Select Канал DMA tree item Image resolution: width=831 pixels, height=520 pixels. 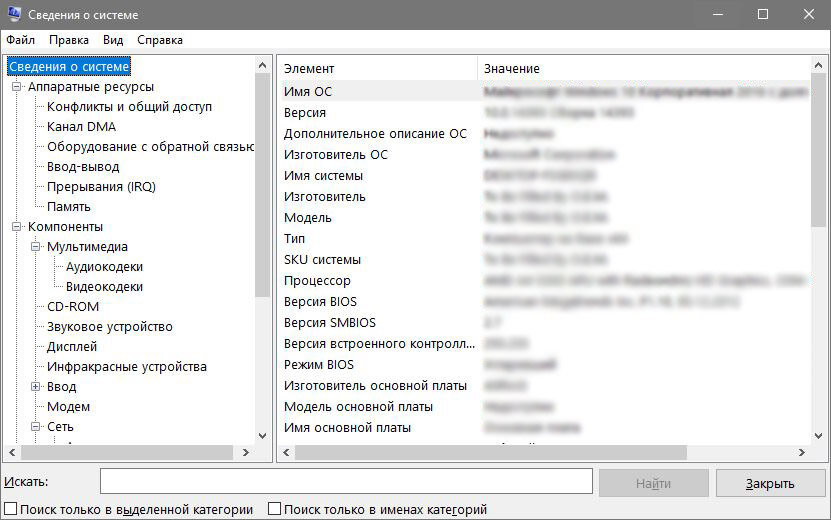[81, 127]
